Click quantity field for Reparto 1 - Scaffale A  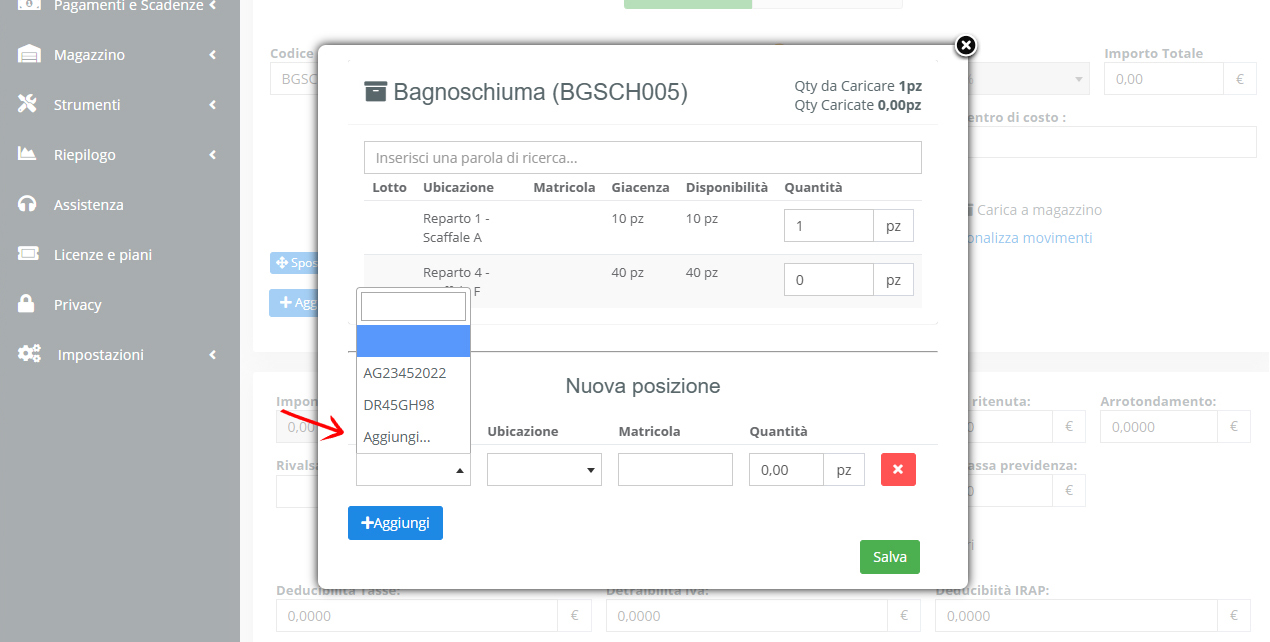(828, 227)
